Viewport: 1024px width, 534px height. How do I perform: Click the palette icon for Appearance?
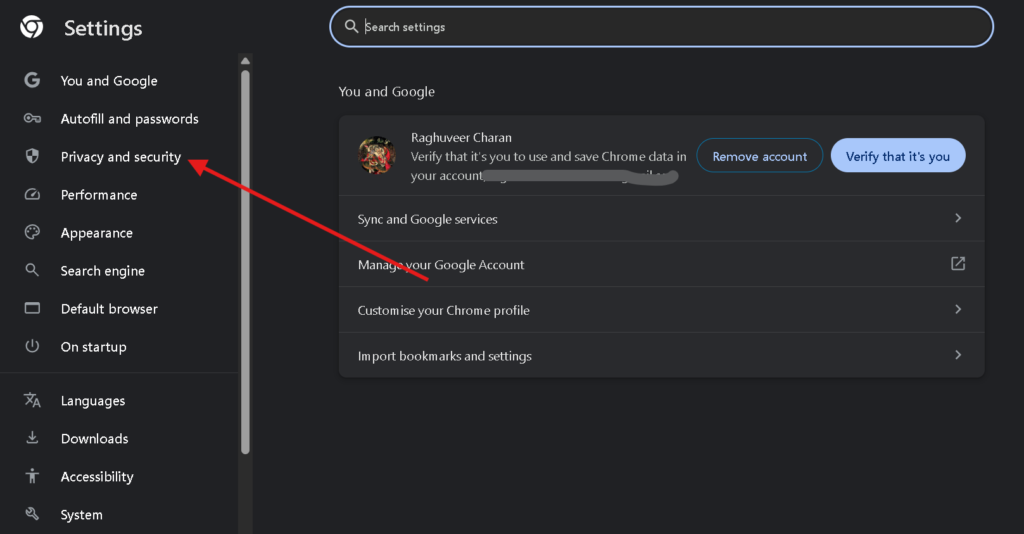(x=32, y=232)
